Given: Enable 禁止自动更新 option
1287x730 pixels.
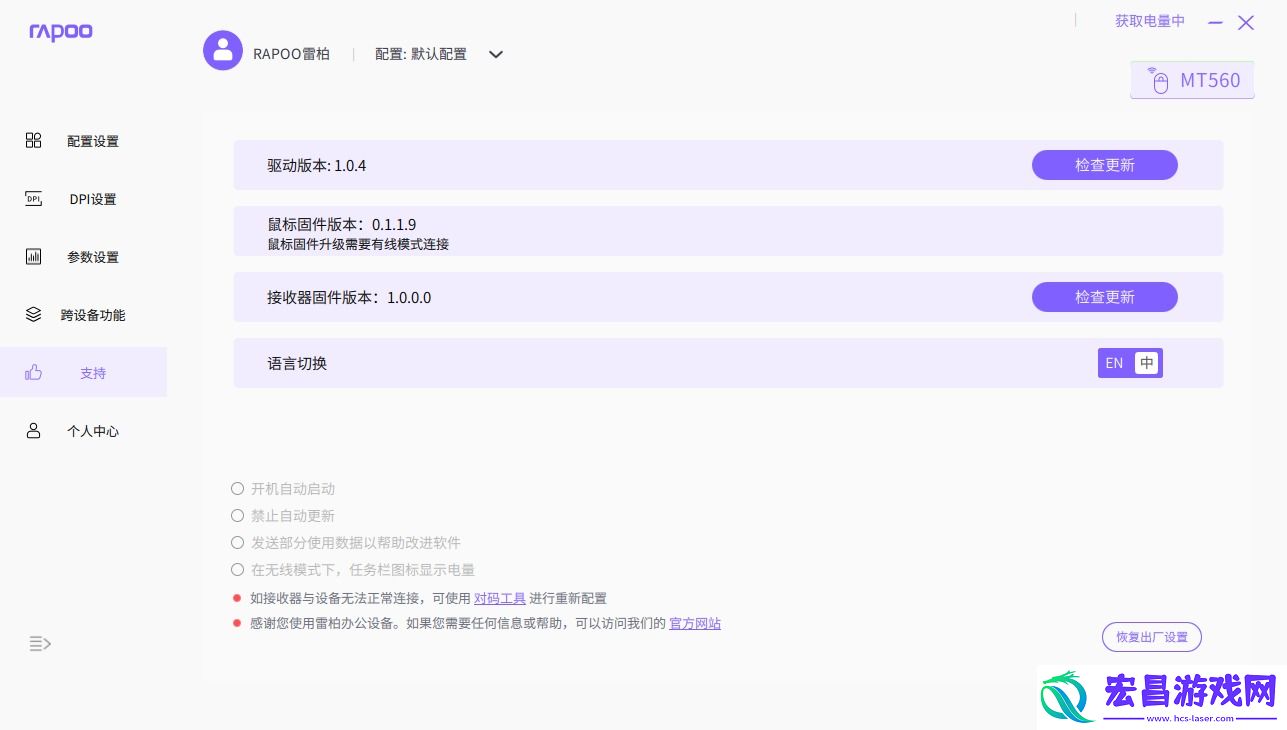Looking at the screenshot, I should [237, 516].
